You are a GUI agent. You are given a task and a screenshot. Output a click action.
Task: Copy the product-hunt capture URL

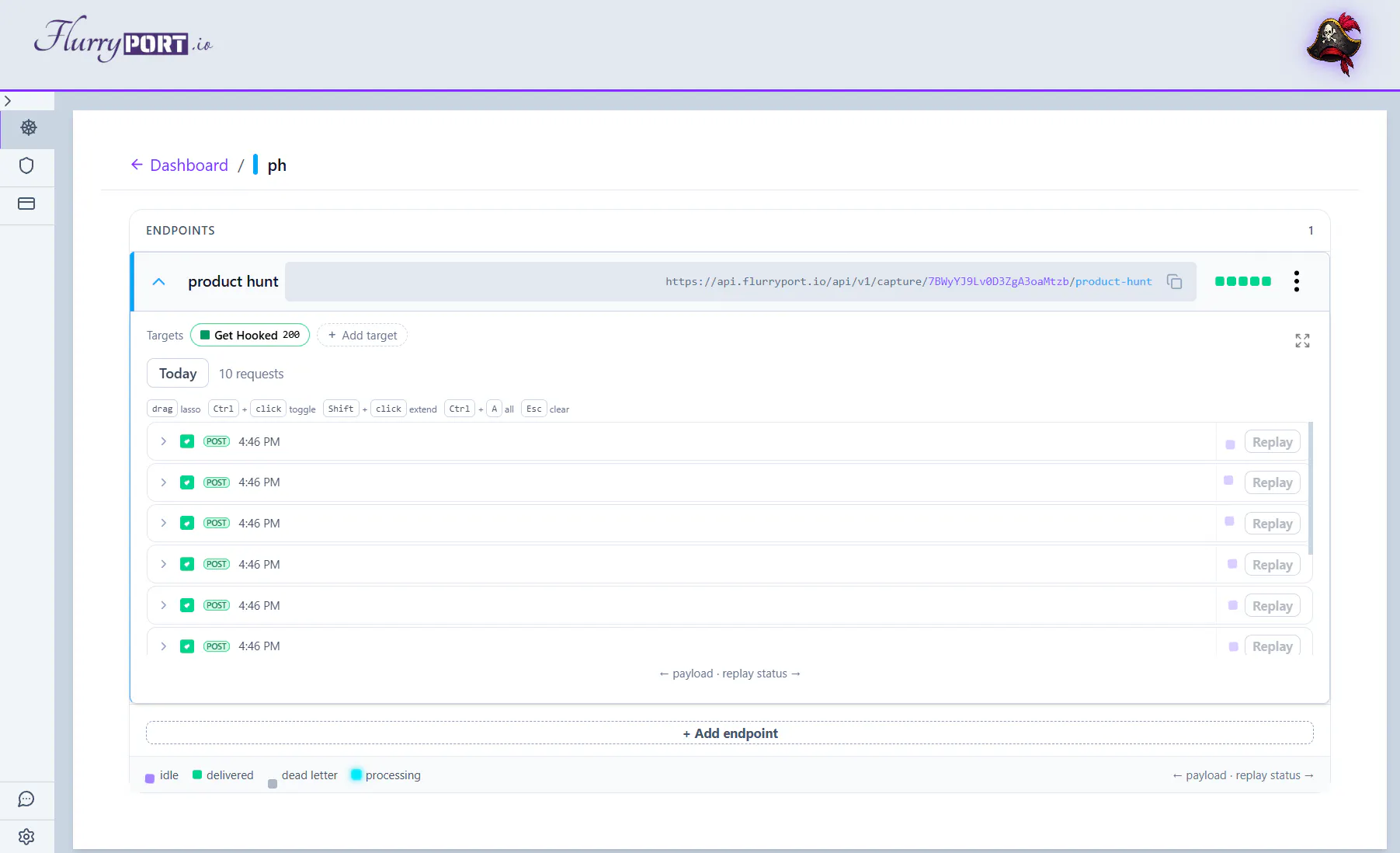[x=1174, y=281]
